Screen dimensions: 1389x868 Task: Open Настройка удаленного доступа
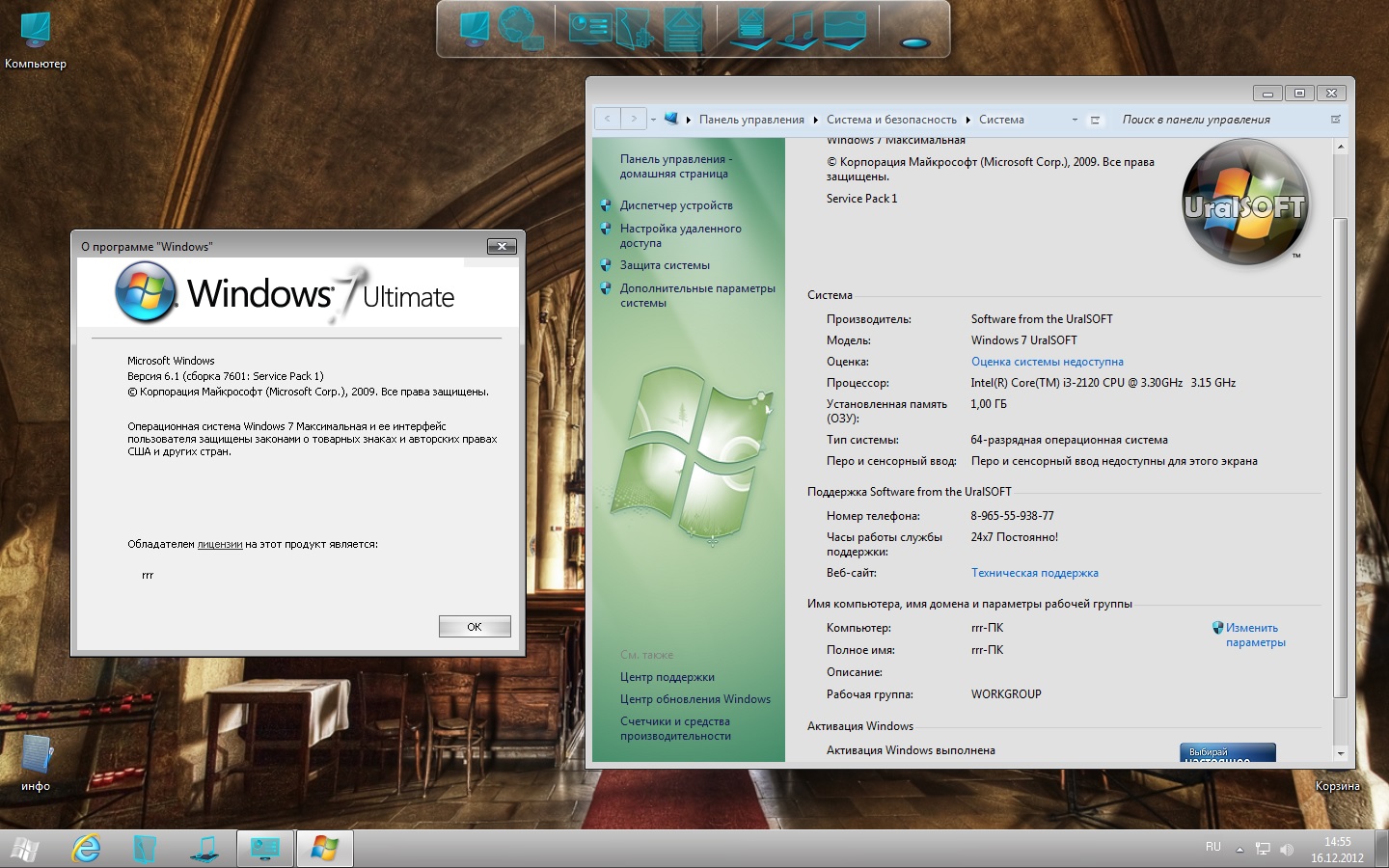(x=681, y=235)
